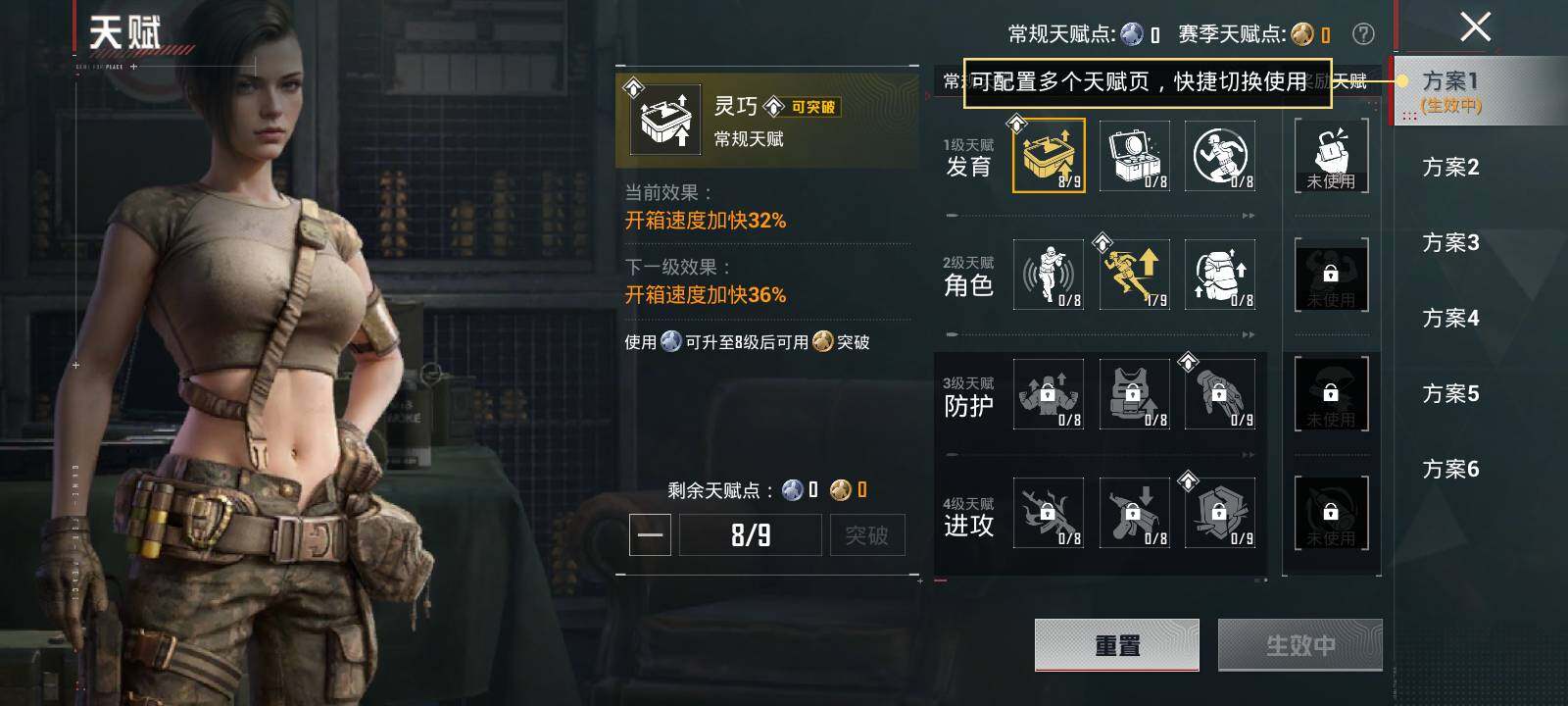This screenshot has height=706, width=1568.
Task: Decrease talent level with minus button
Action: [x=650, y=535]
